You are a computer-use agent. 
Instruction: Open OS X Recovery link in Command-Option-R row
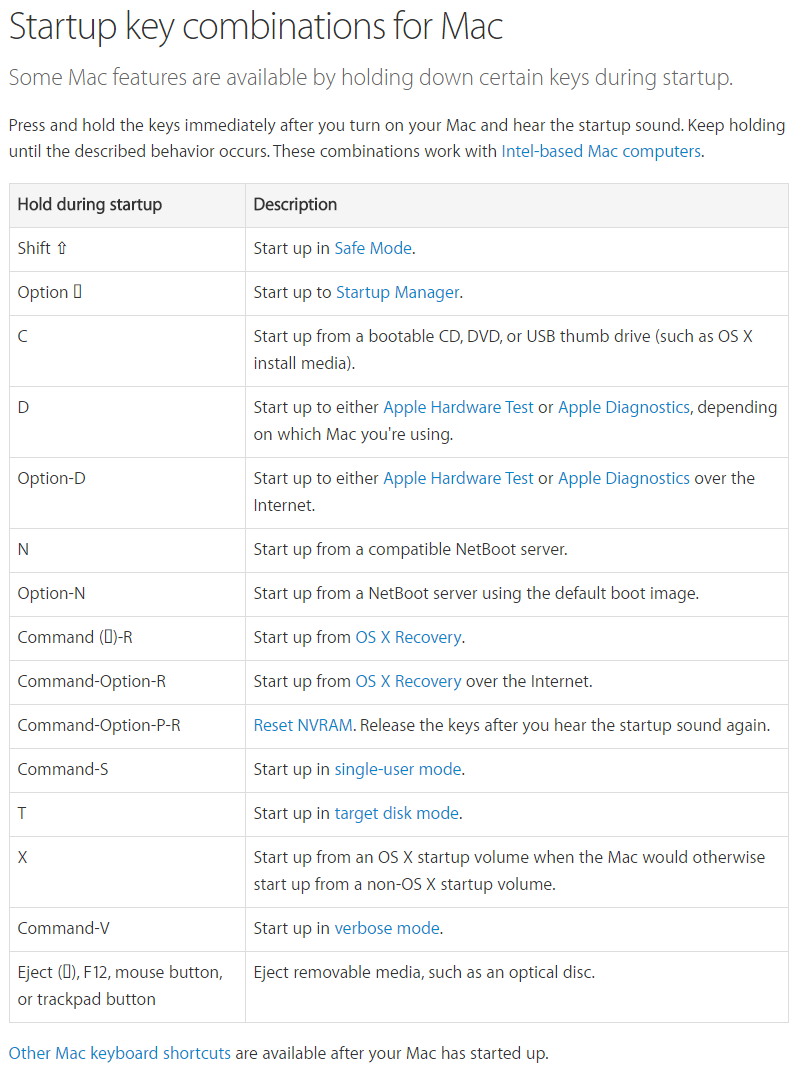click(408, 681)
